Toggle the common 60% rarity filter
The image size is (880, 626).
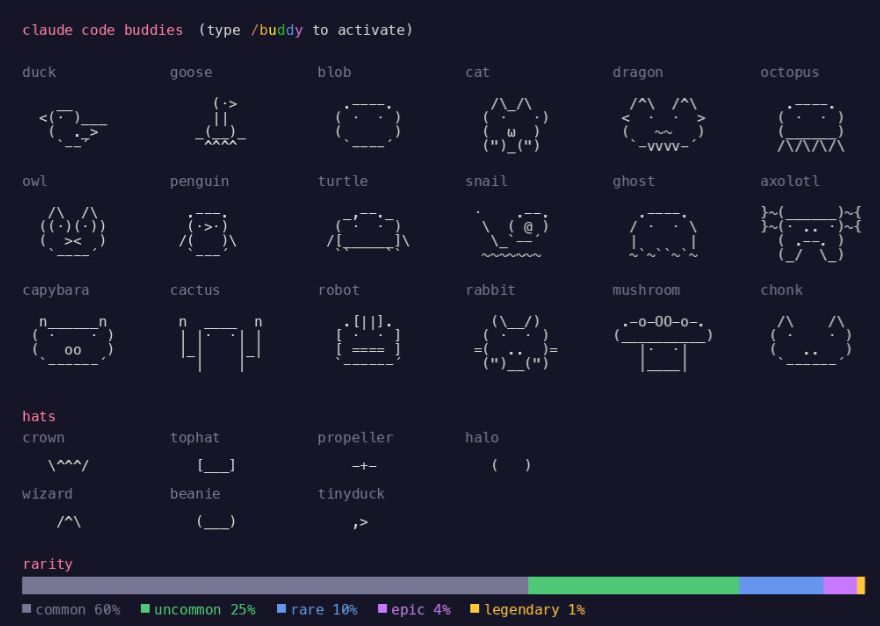[x=75, y=609]
